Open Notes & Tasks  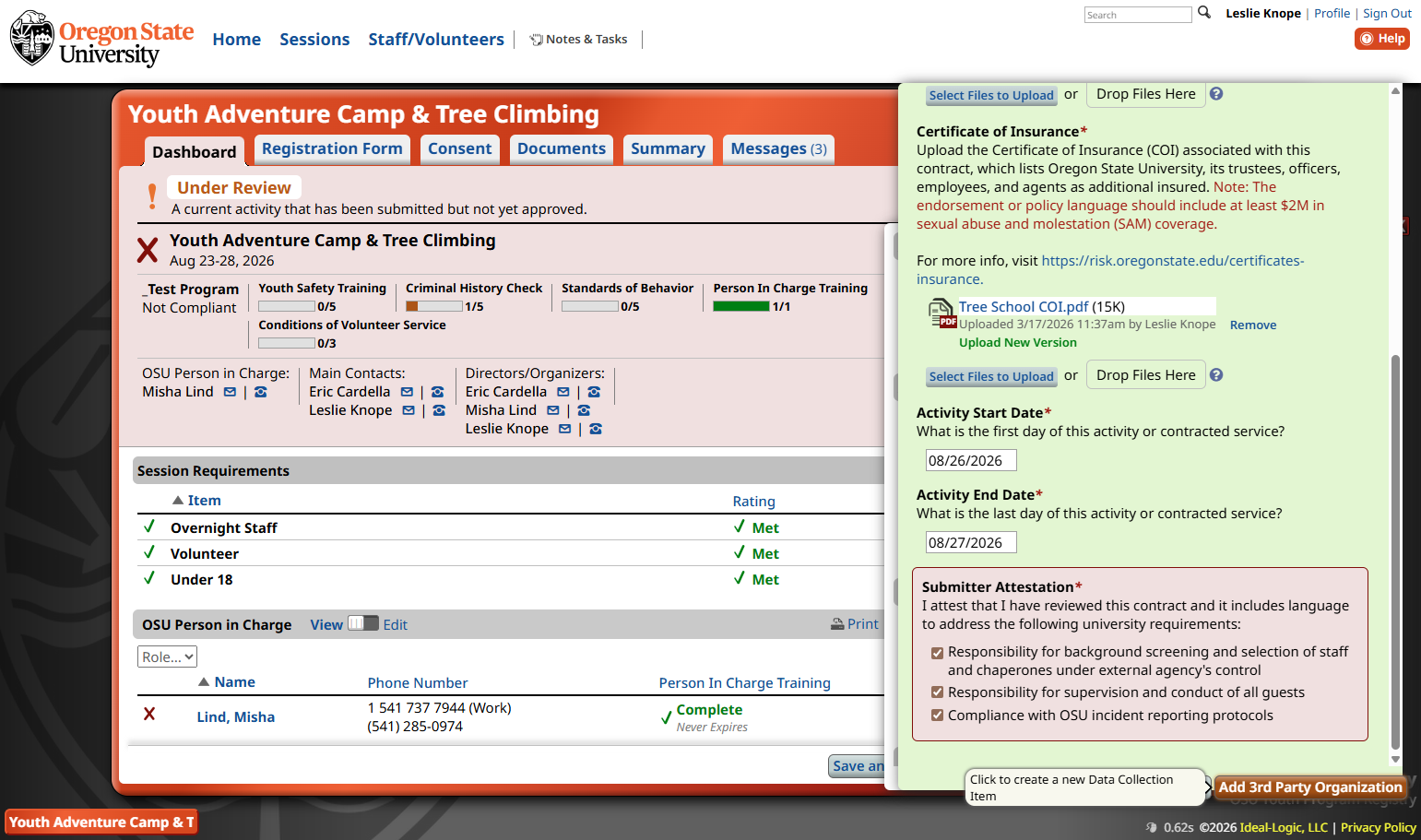(x=578, y=40)
